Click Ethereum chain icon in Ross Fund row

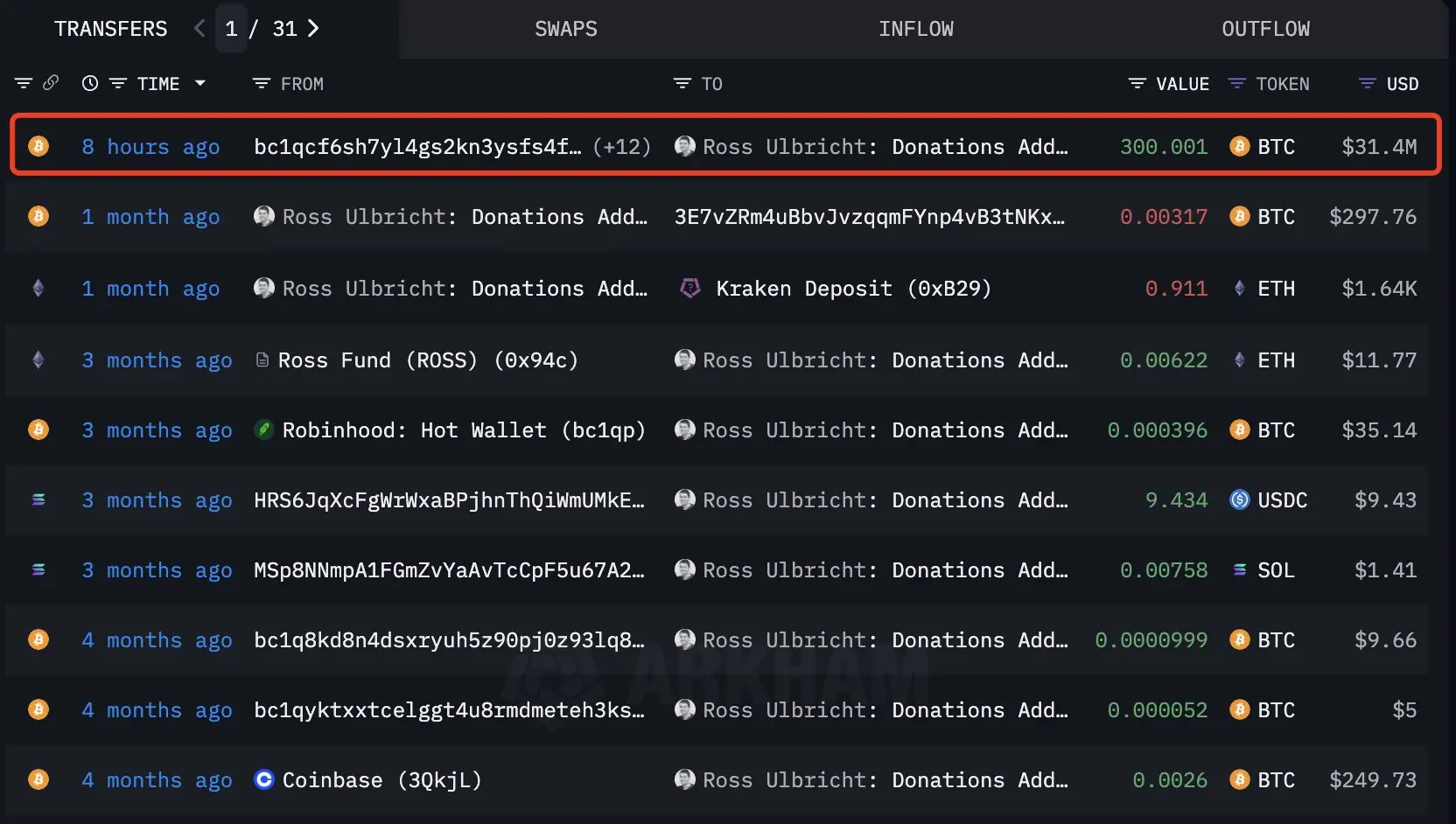38,360
